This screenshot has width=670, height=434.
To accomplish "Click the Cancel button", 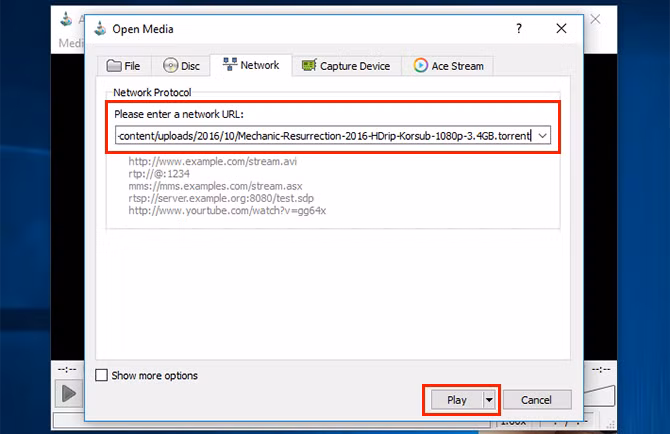I will click(537, 400).
